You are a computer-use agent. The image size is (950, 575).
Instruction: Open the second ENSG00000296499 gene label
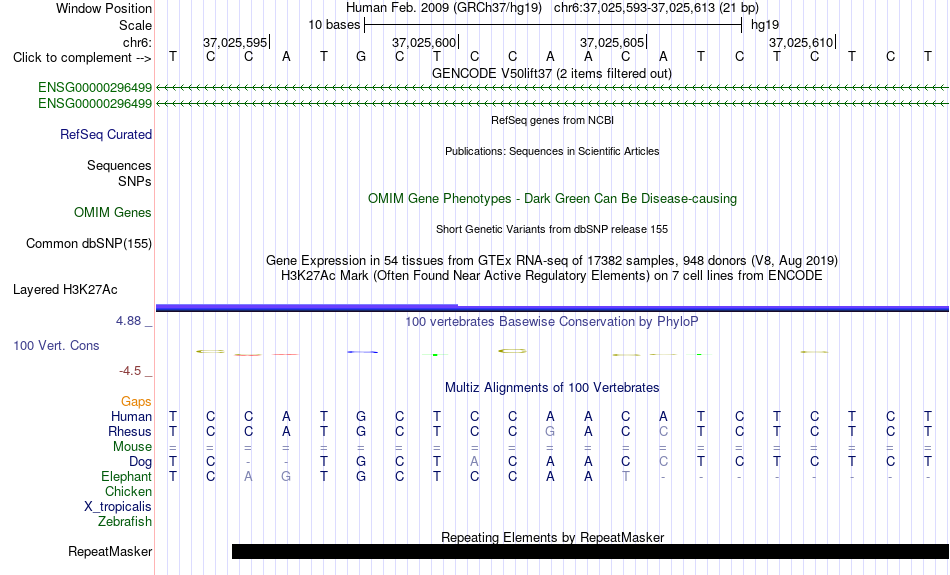95,104
